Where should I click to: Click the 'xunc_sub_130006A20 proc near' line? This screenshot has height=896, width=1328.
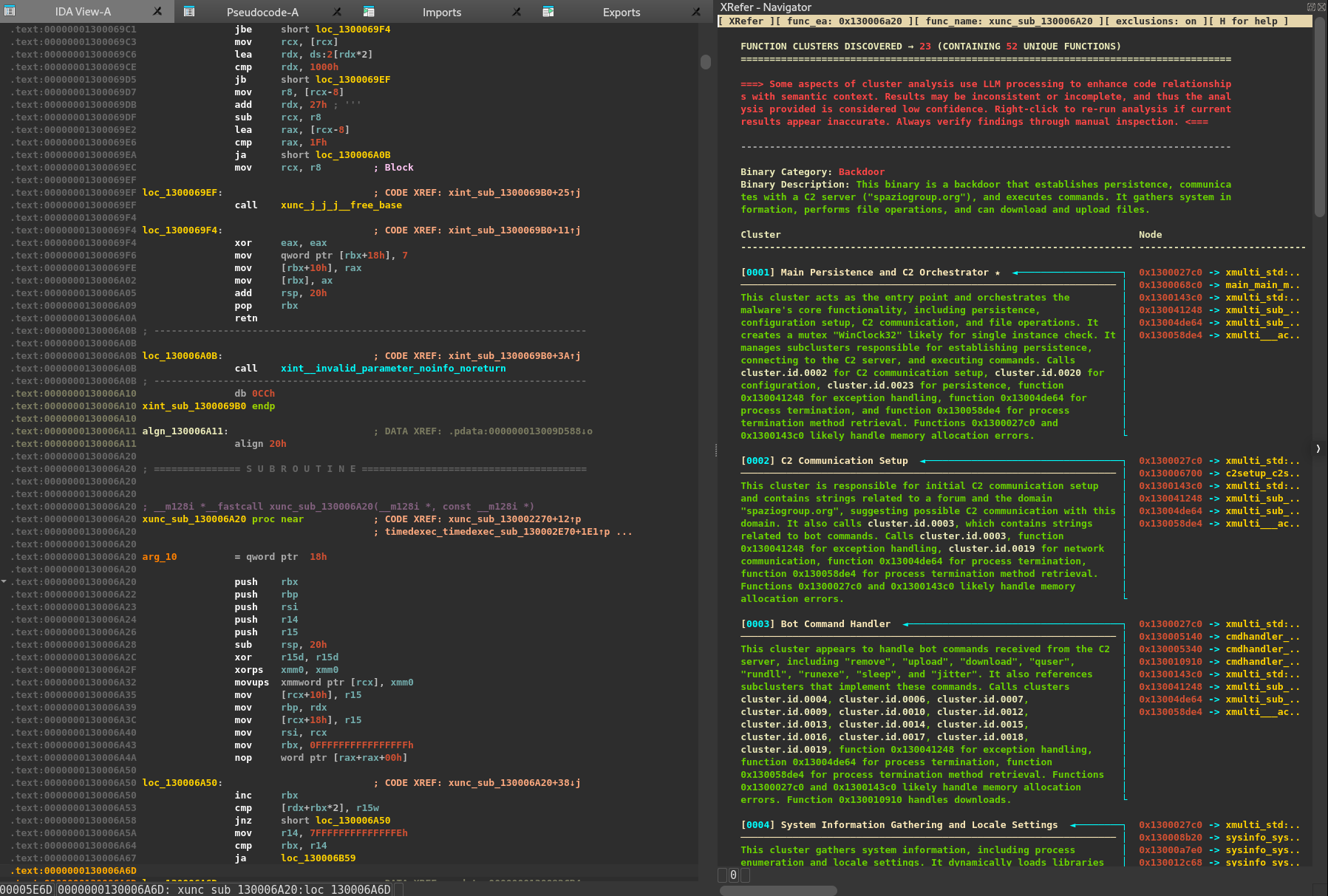point(223,519)
